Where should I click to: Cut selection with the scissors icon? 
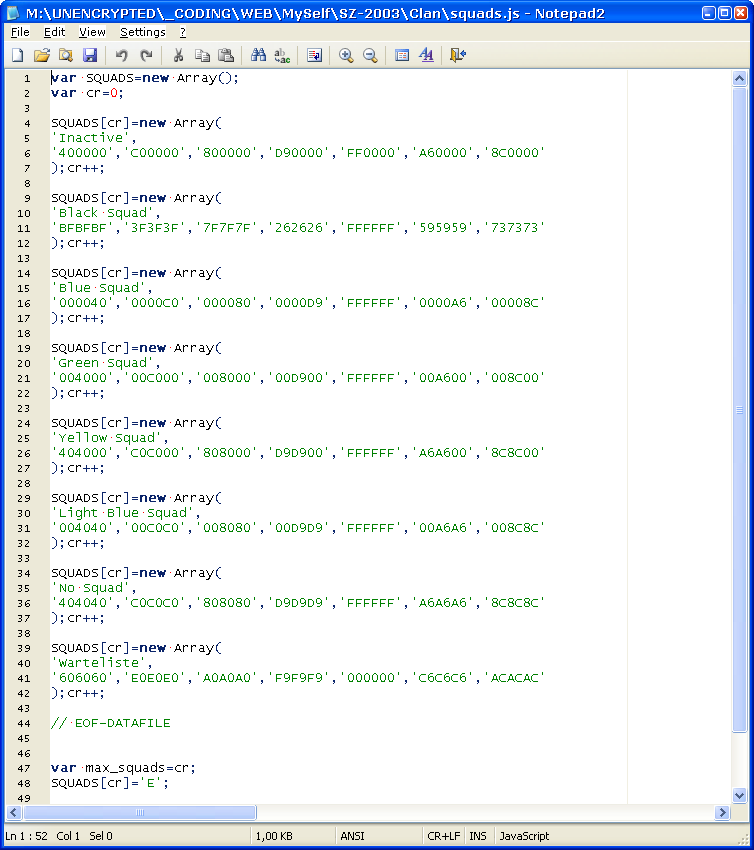coord(178,55)
